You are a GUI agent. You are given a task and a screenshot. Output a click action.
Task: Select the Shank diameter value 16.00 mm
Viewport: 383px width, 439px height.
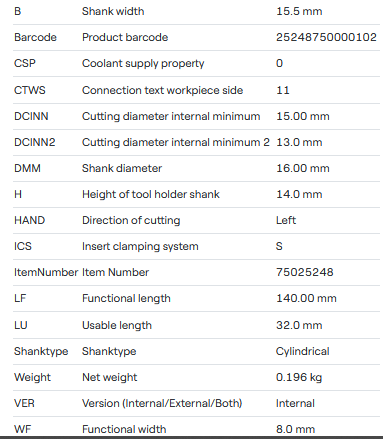(x=302, y=168)
